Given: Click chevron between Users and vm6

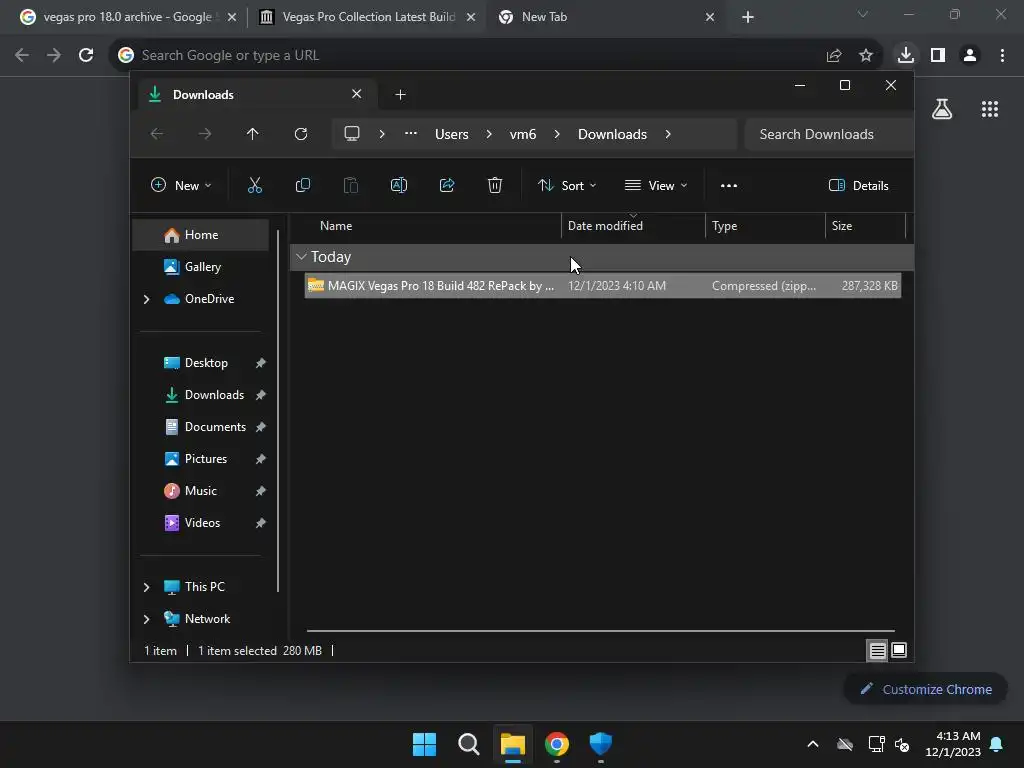Looking at the screenshot, I should coord(488,134).
